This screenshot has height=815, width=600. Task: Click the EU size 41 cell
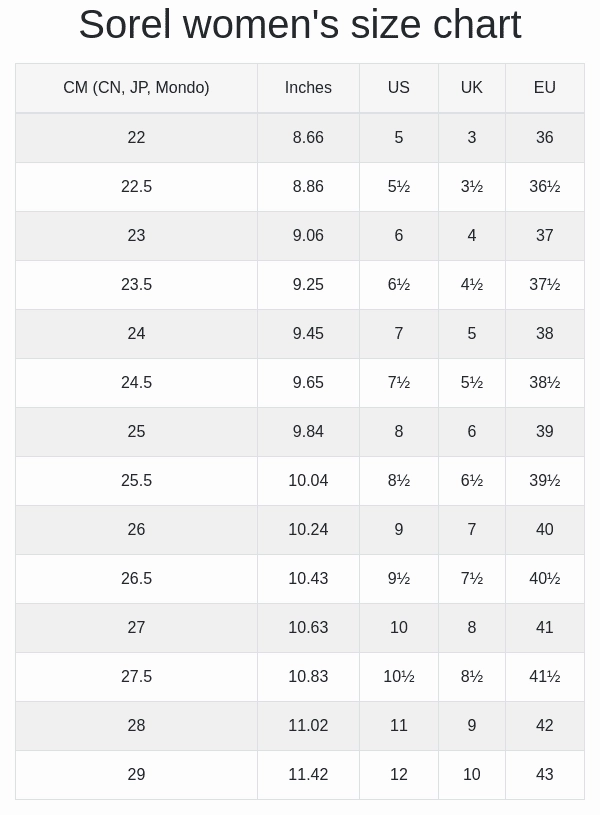pos(544,628)
